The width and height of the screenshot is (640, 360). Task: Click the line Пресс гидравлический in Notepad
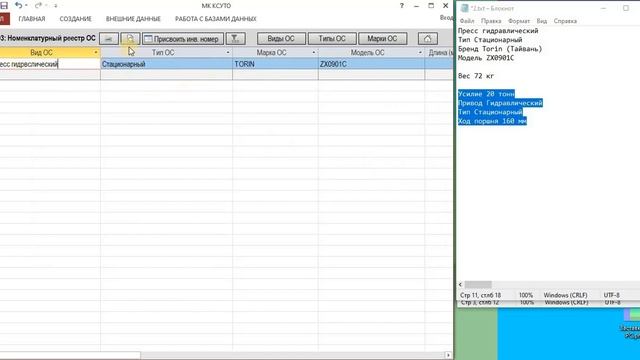tap(498, 31)
